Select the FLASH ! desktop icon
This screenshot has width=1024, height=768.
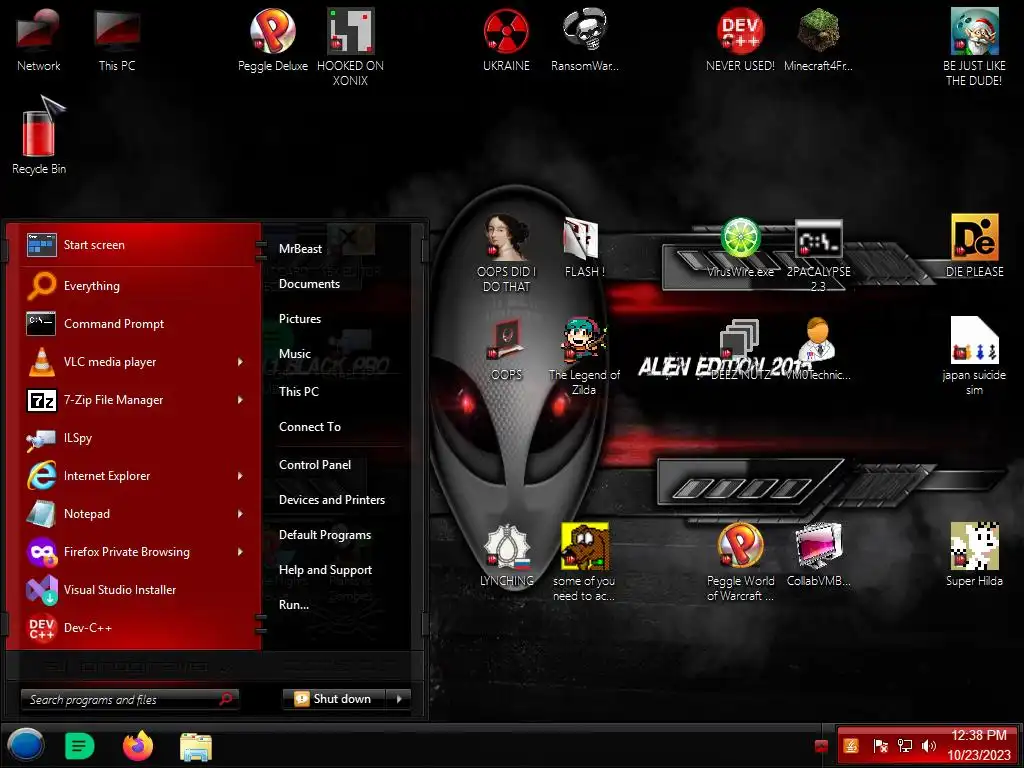coord(584,247)
